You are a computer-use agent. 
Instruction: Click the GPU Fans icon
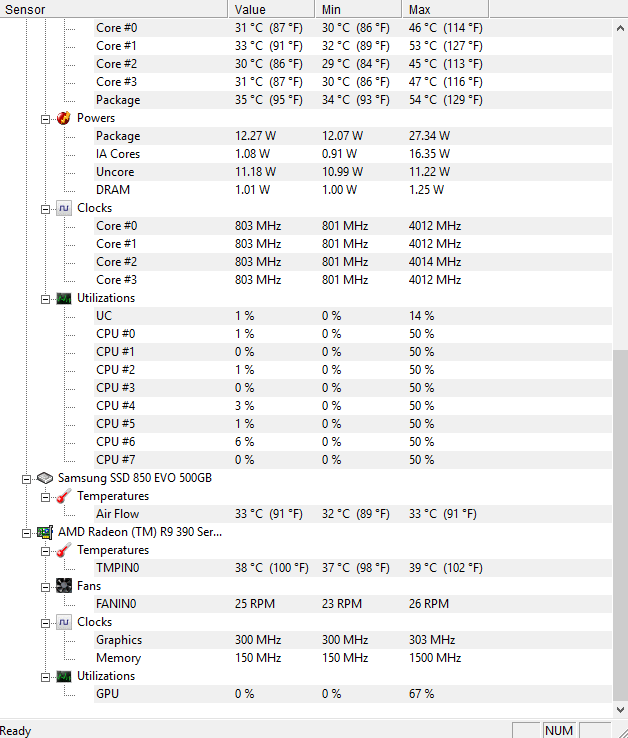[64, 586]
